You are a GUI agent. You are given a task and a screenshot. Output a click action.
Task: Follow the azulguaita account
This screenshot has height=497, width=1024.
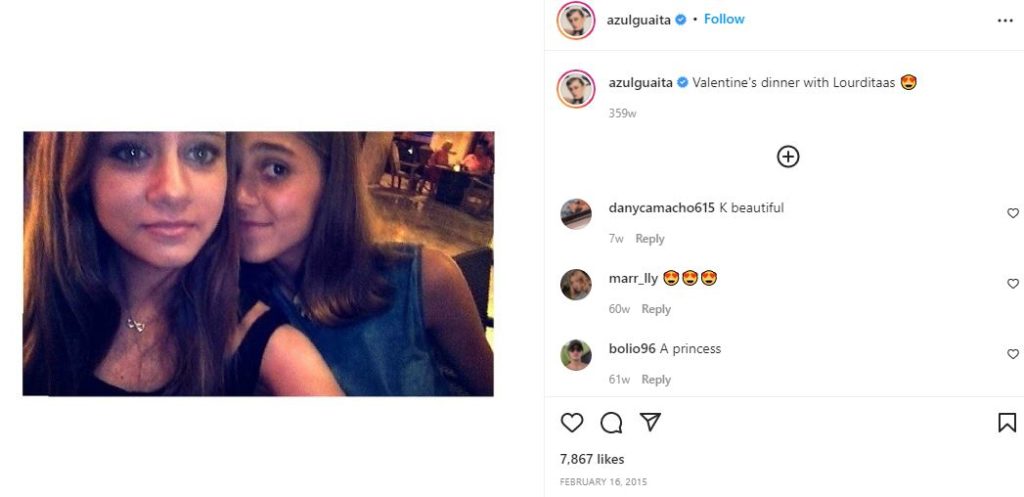click(724, 19)
